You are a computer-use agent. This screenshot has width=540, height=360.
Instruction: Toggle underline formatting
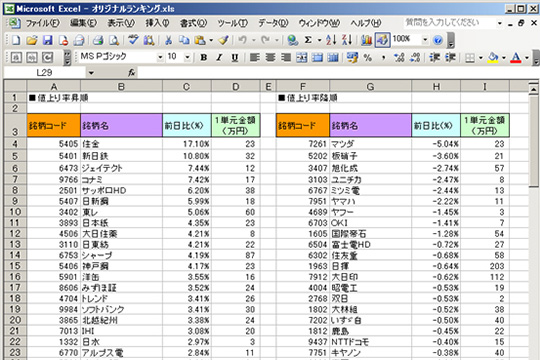(235, 58)
